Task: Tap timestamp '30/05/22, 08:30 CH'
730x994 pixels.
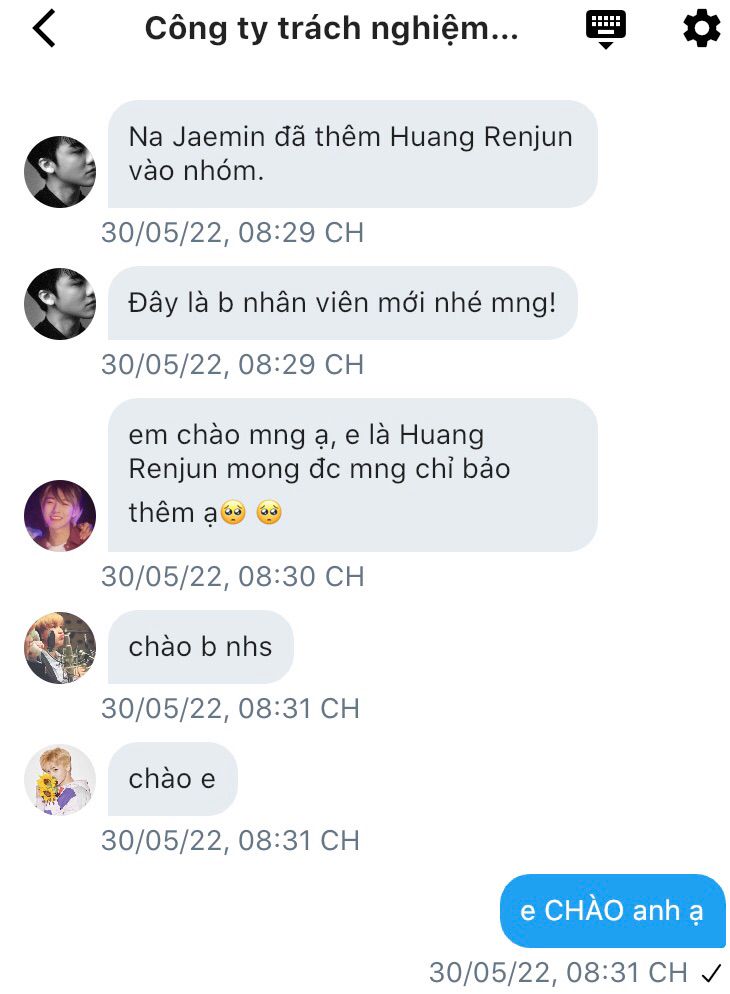Action: 233,577
